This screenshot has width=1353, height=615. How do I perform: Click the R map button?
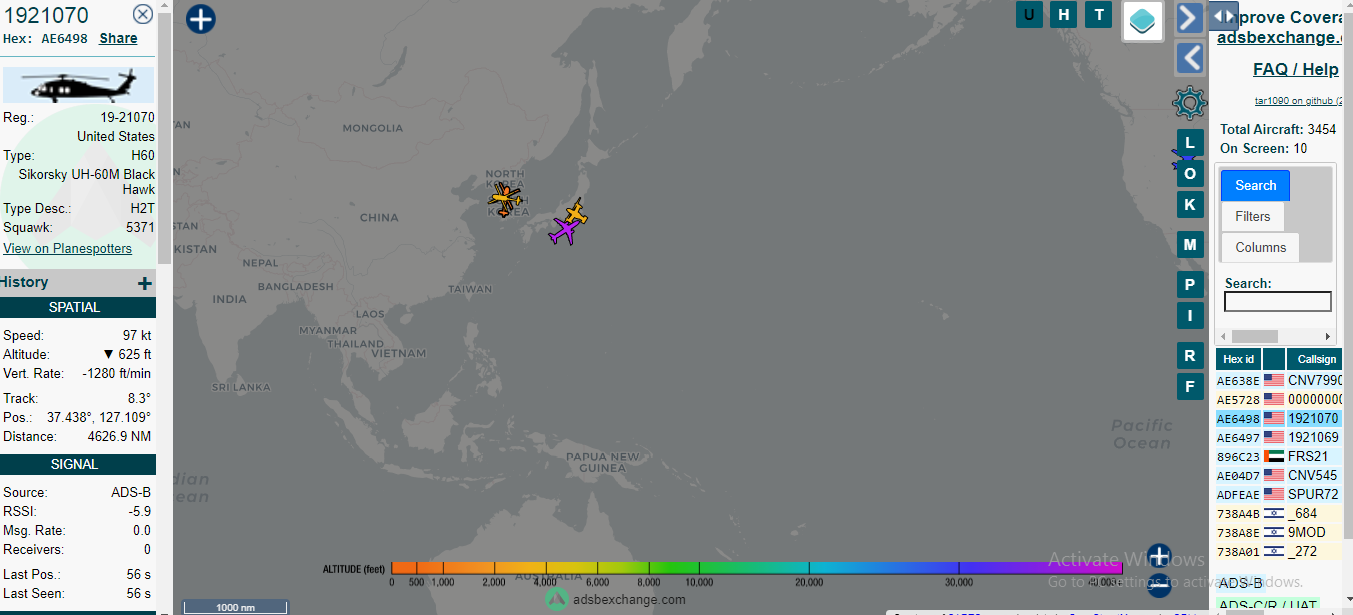click(1190, 355)
